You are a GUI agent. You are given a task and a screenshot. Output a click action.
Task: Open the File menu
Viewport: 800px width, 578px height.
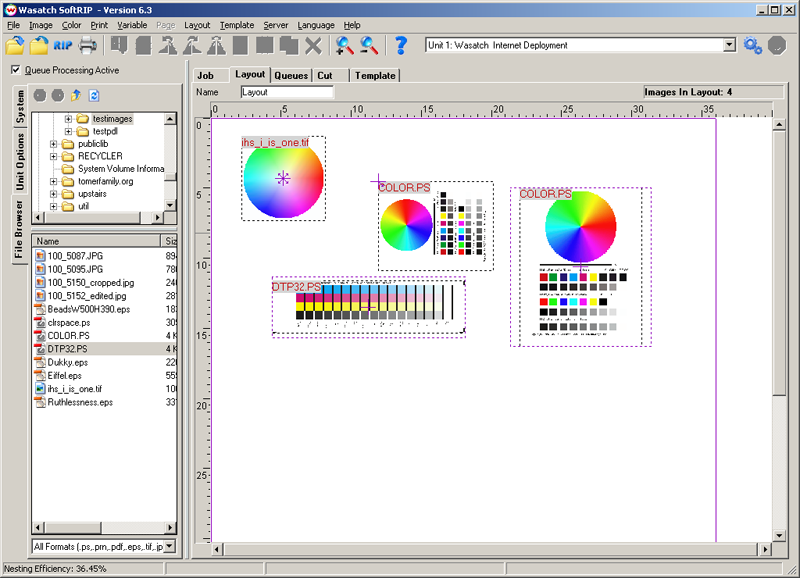pos(13,25)
